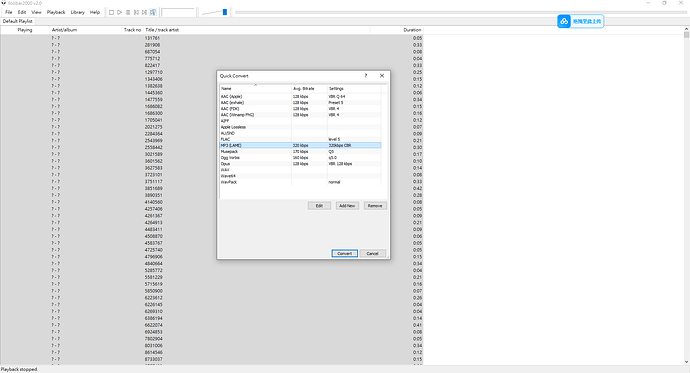Click the Random playback toolbar icon
The width and height of the screenshot is (690, 373).
(x=153, y=12)
